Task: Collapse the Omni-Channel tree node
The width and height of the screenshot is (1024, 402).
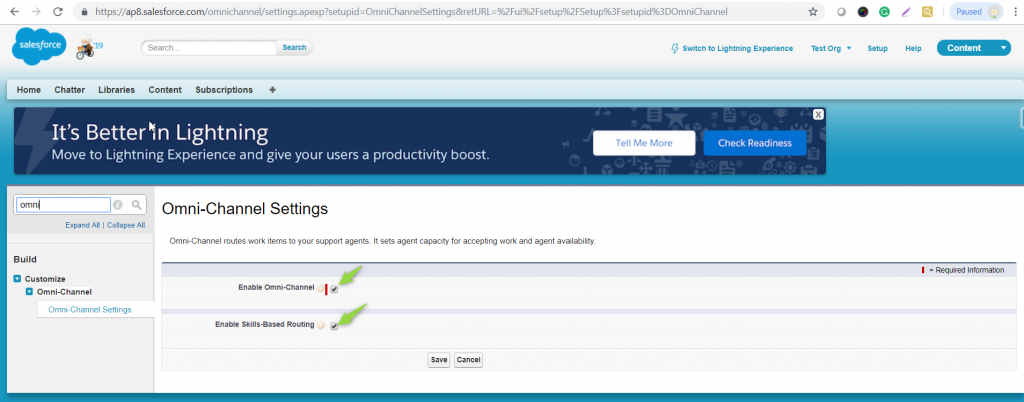Action: 29,292
